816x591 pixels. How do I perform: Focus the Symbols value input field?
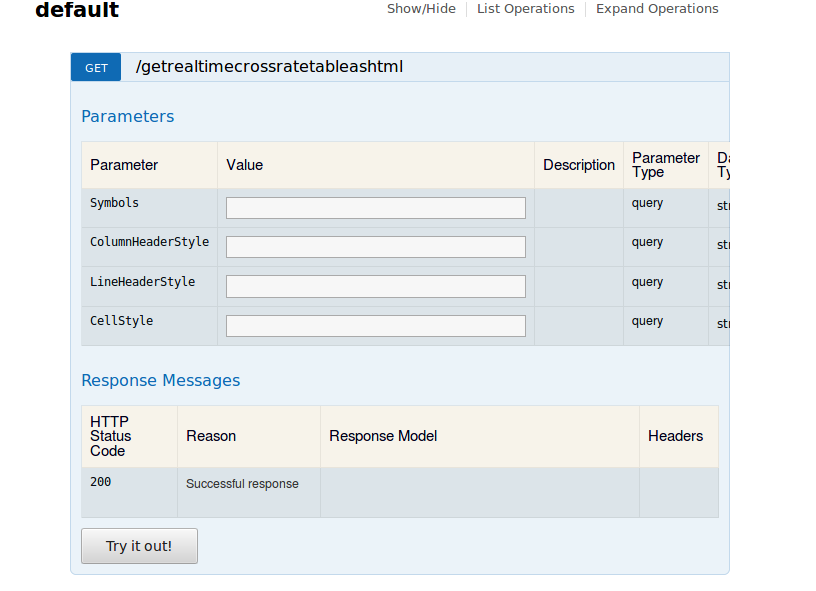click(x=375, y=208)
